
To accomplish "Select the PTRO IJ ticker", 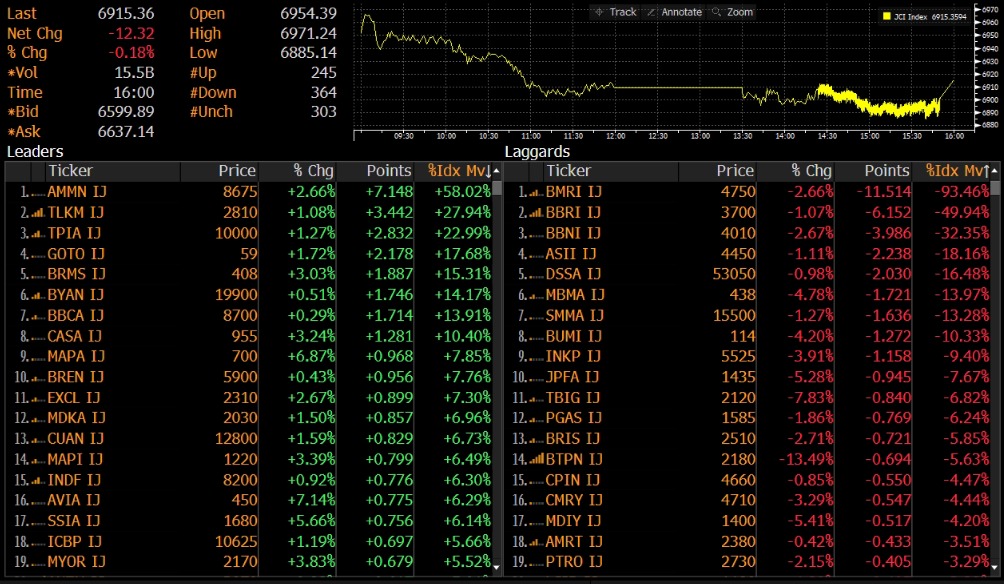I will (x=574, y=562).
